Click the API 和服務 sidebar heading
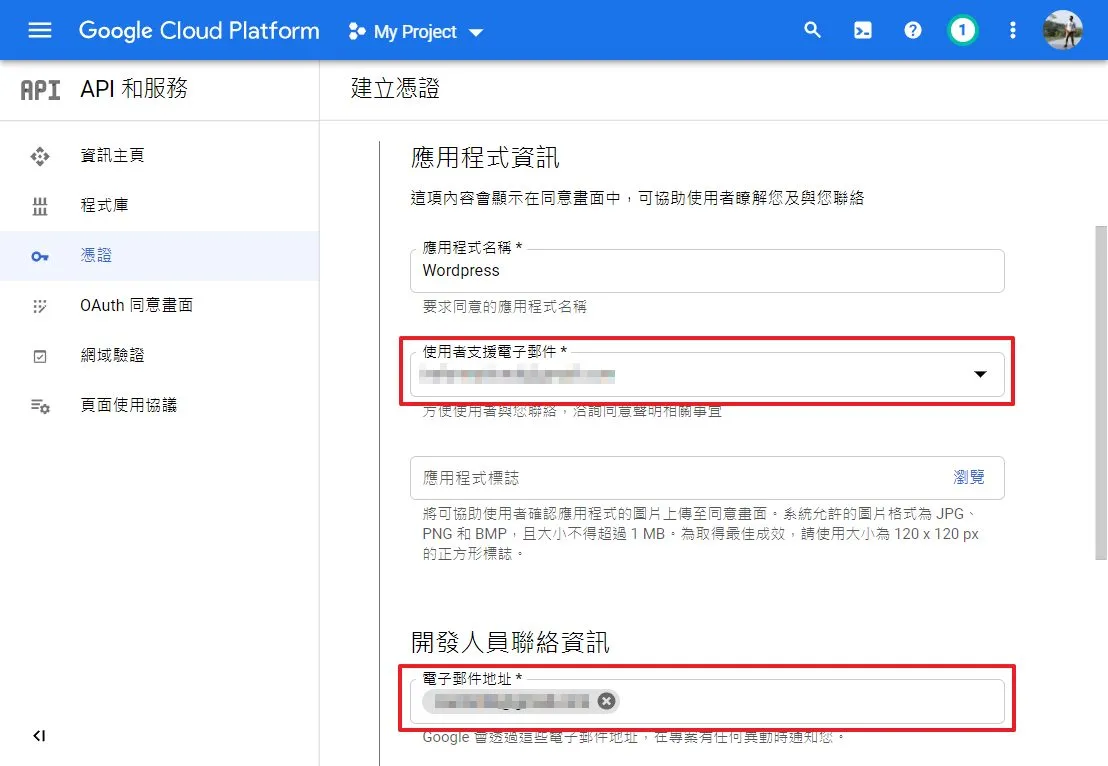The image size is (1108, 766). tap(134, 89)
